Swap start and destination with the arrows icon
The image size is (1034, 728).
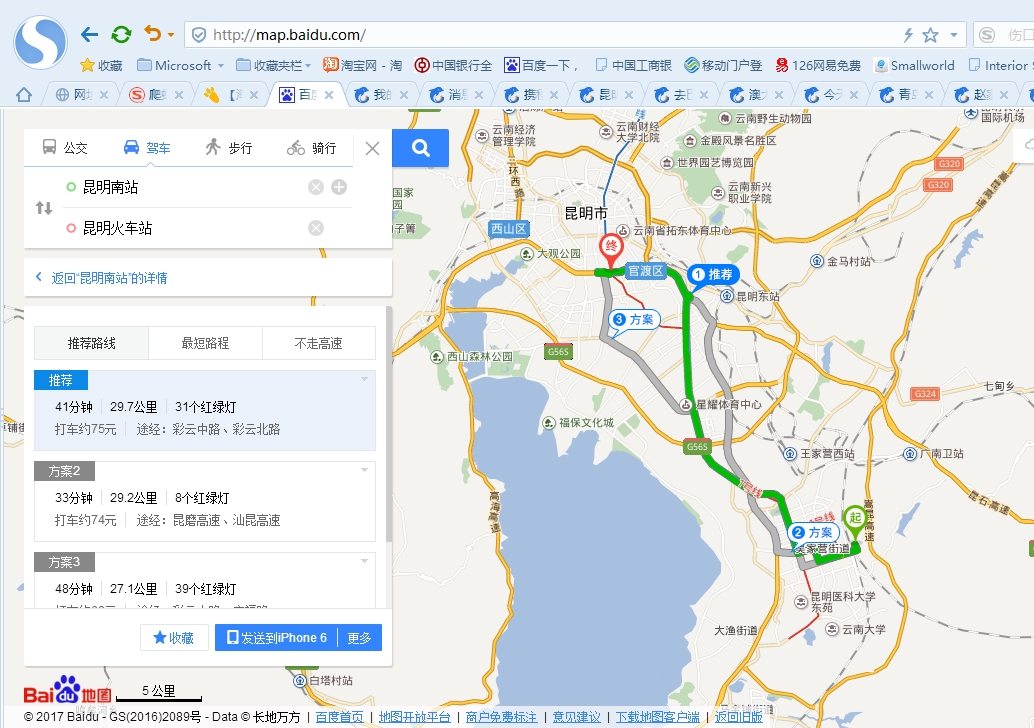click(x=44, y=208)
